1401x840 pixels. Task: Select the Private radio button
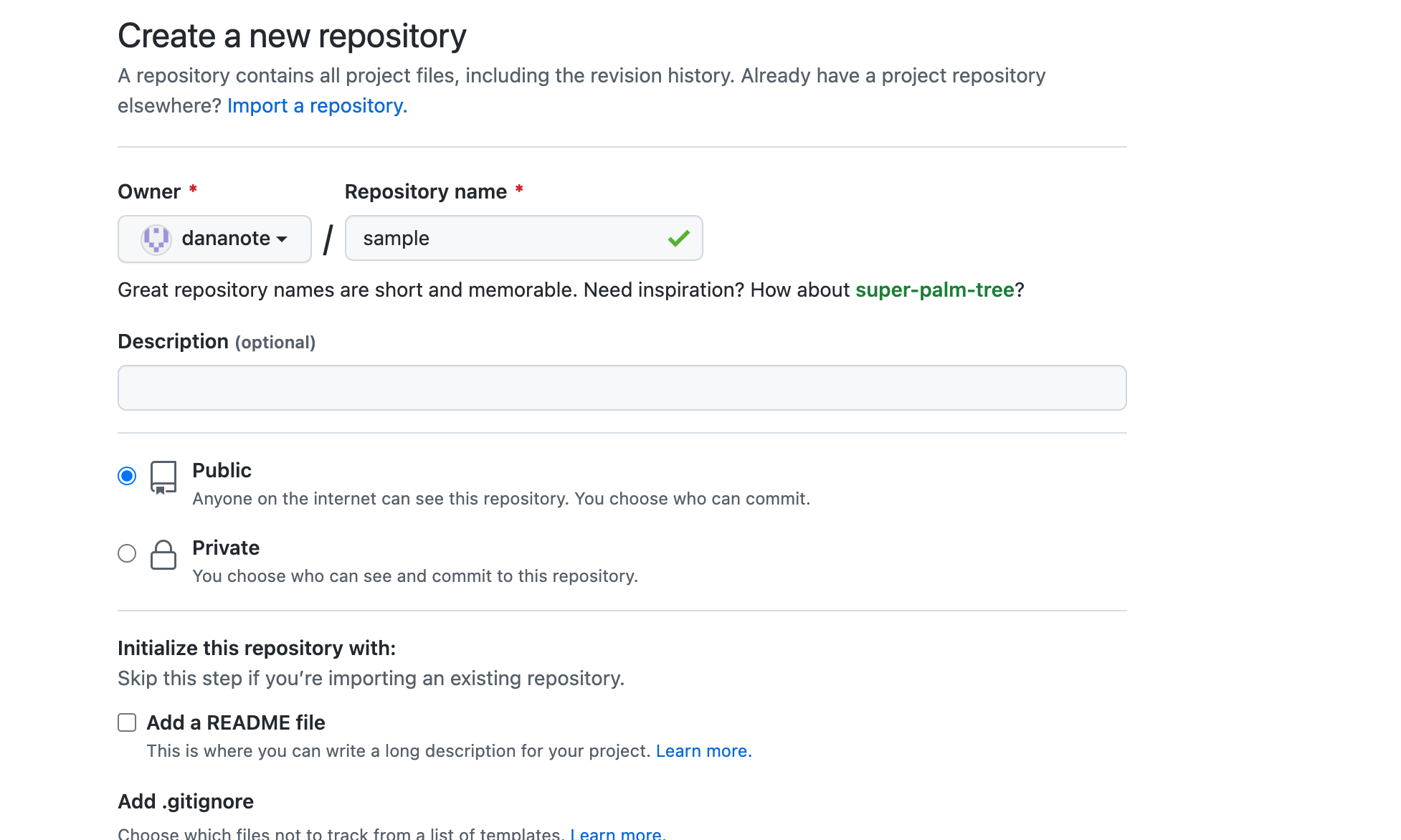[127, 553]
